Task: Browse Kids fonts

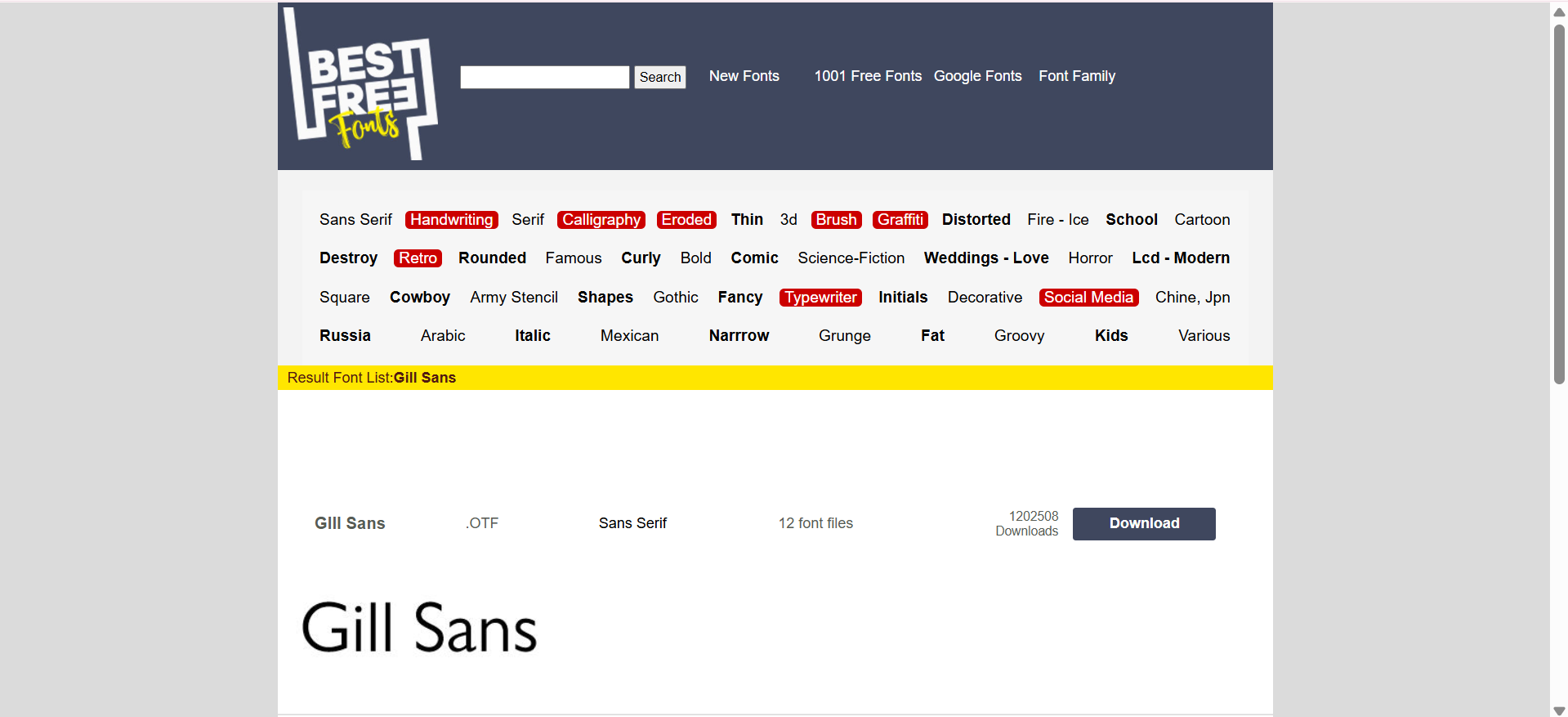Action: tap(1111, 336)
